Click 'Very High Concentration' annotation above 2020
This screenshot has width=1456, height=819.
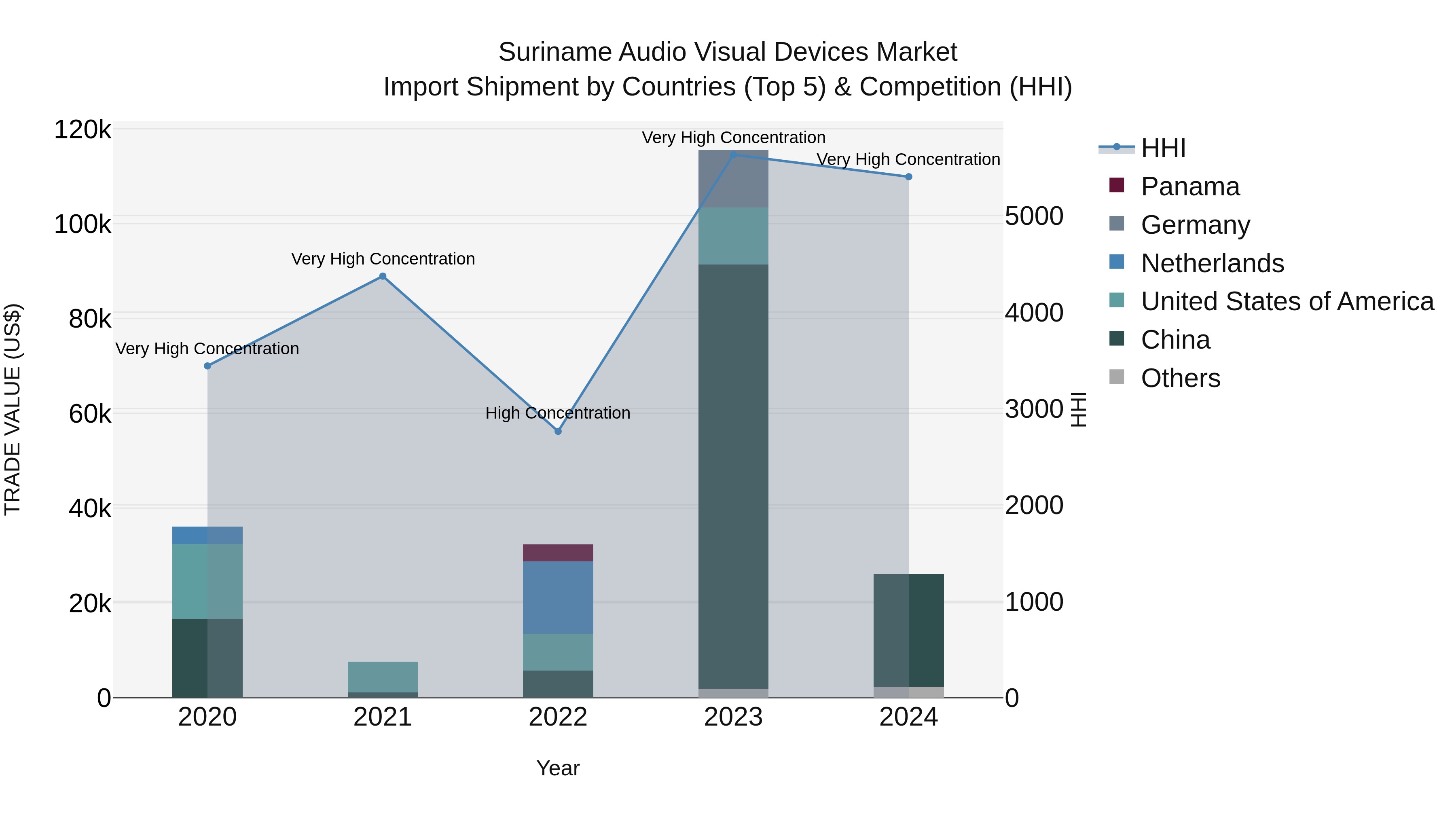click(207, 349)
